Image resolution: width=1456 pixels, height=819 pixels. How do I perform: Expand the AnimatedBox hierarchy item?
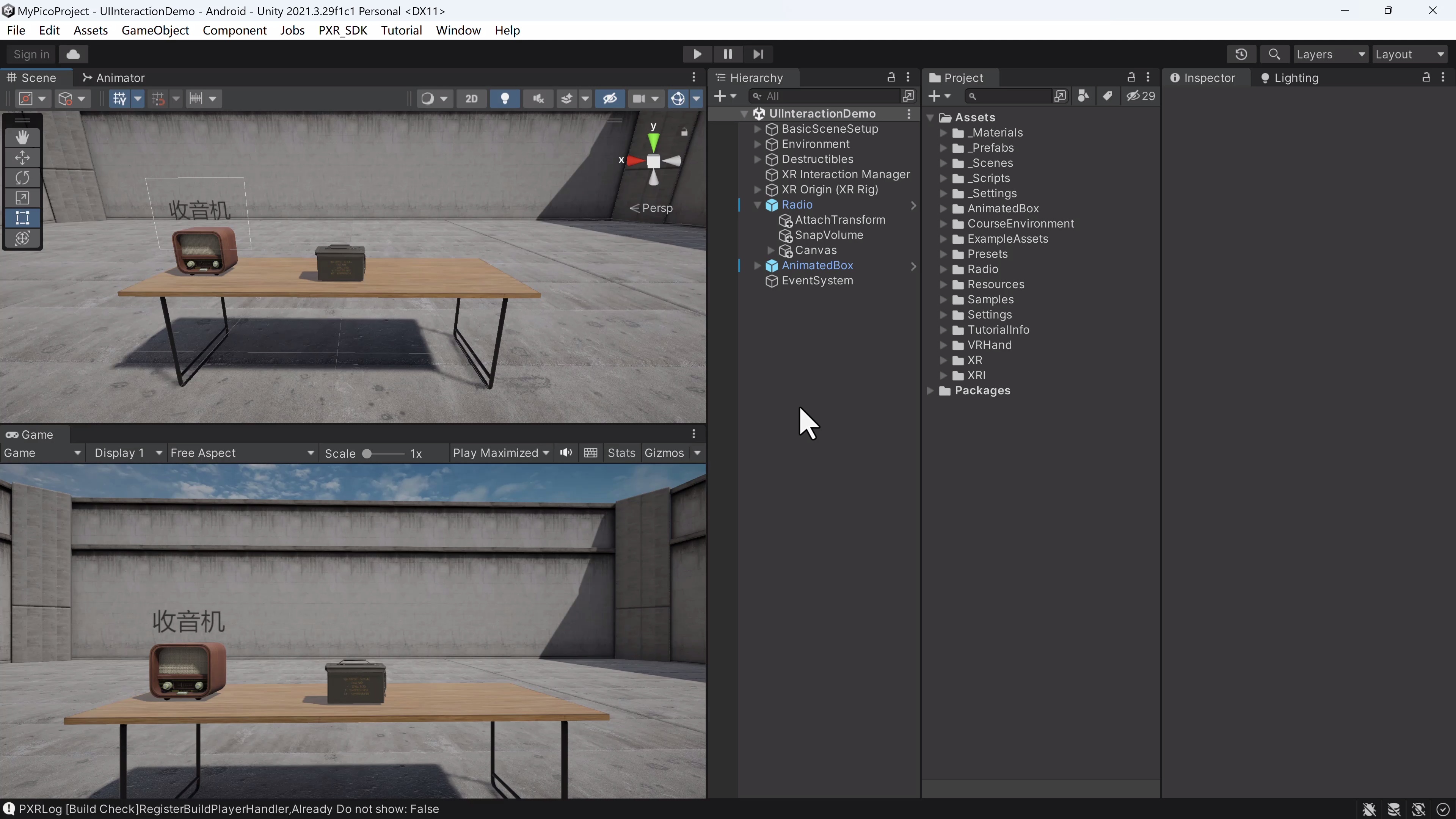point(758,266)
